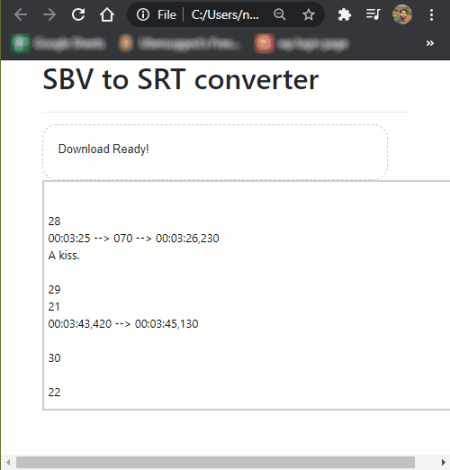Click the subtitle text "A kiss."
The width and height of the screenshot is (450, 470).
[x=64, y=255]
